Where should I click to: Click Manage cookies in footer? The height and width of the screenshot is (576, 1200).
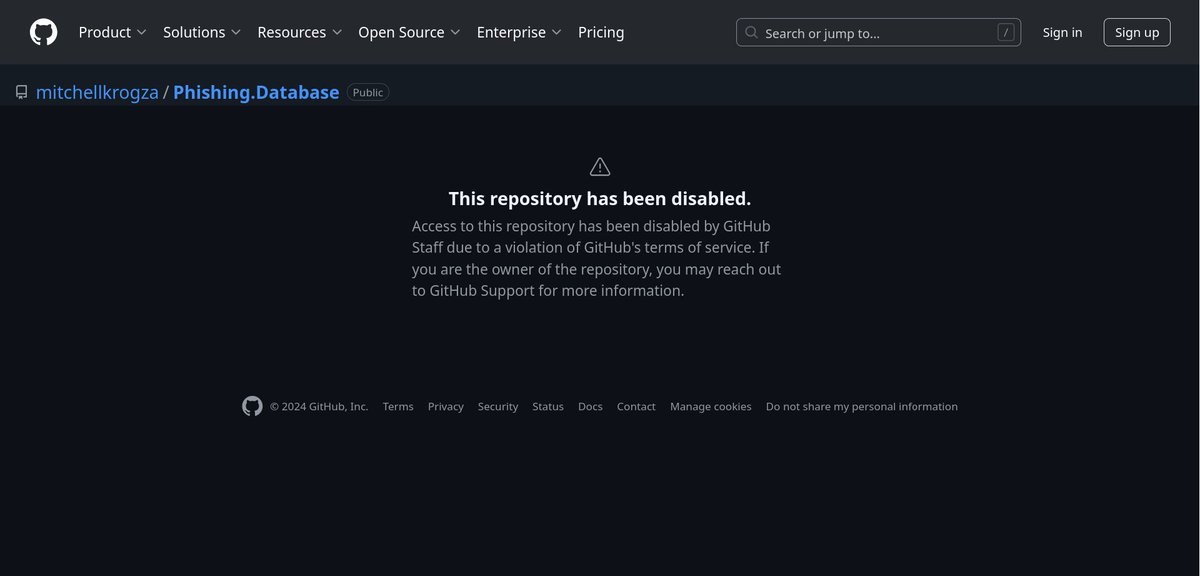711,406
